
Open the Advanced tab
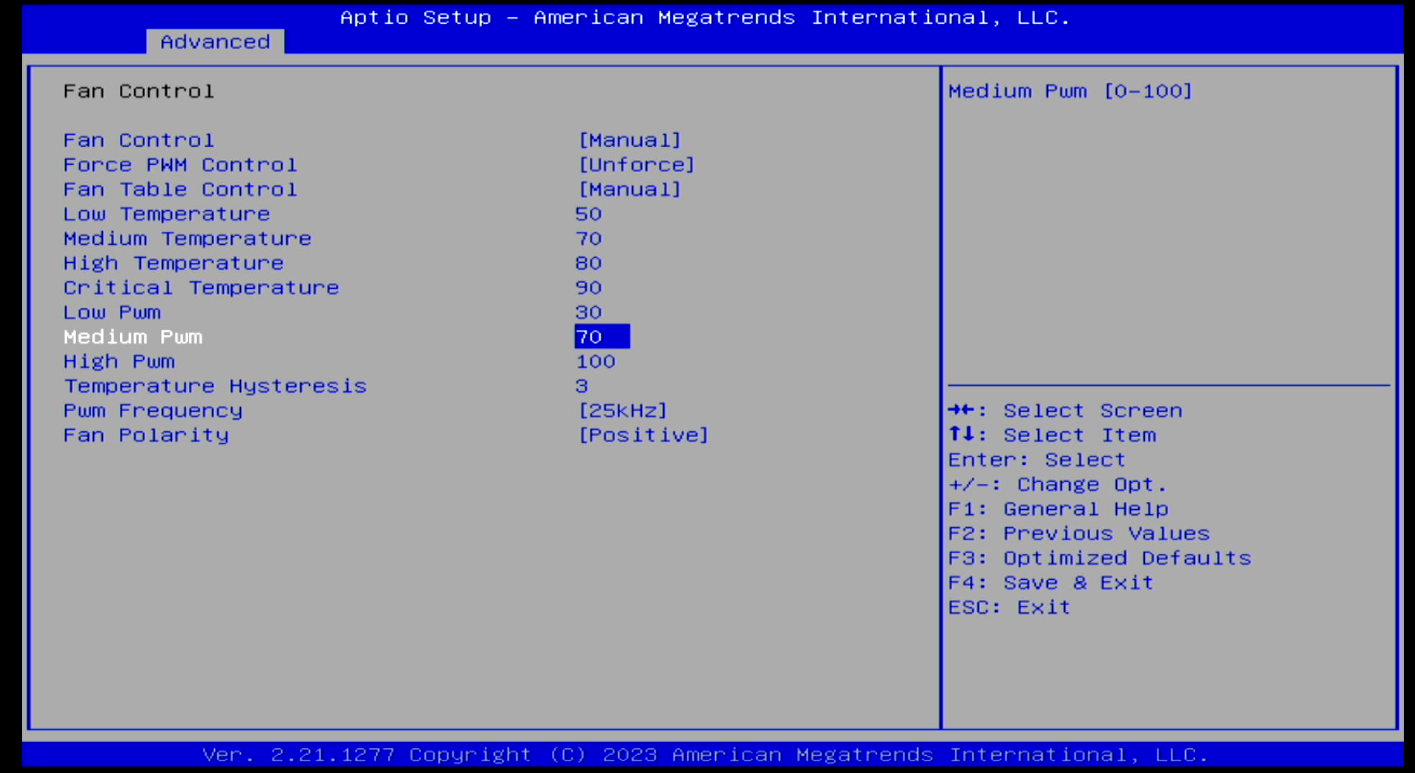point(215,42)
